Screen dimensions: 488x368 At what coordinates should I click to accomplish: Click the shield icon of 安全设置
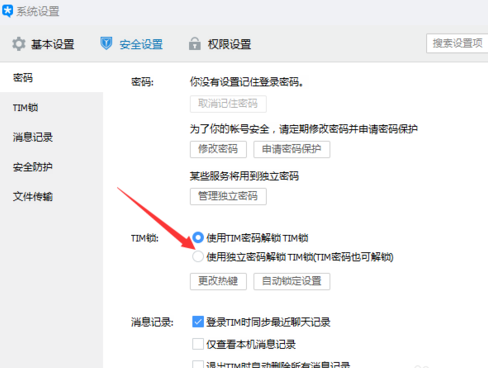tap(106, 43)
